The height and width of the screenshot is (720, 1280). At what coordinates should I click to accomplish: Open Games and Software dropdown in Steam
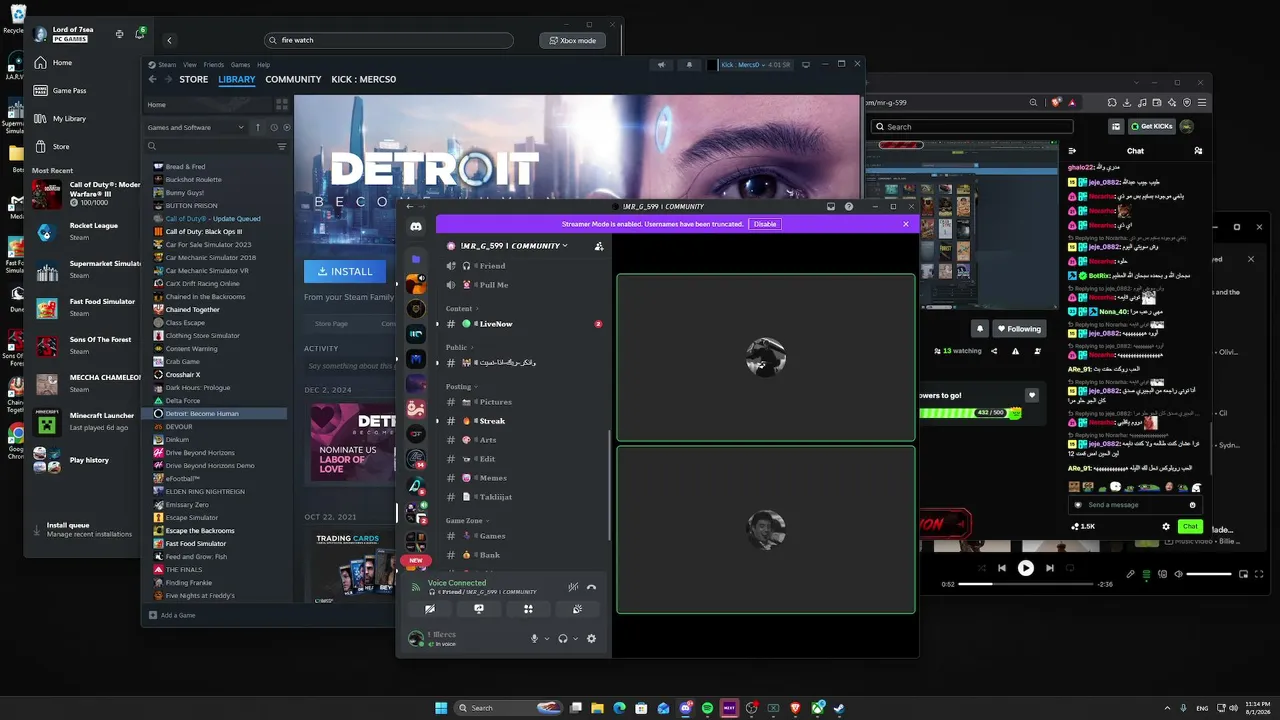tap(196, 127)
